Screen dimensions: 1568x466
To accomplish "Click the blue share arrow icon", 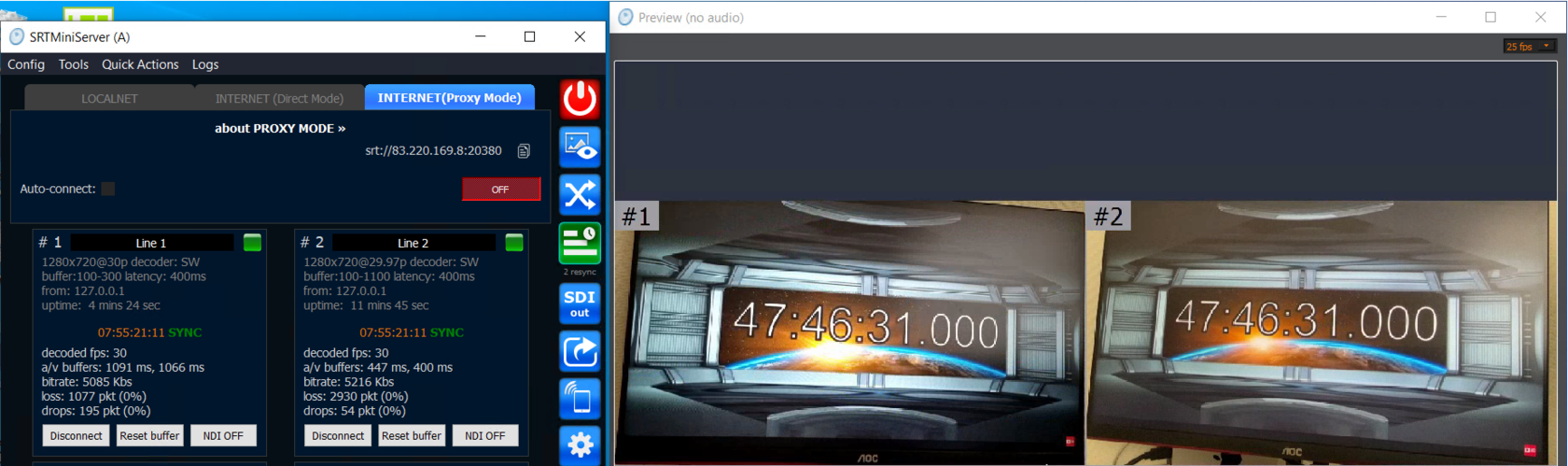I will click(x=580, y=352).
